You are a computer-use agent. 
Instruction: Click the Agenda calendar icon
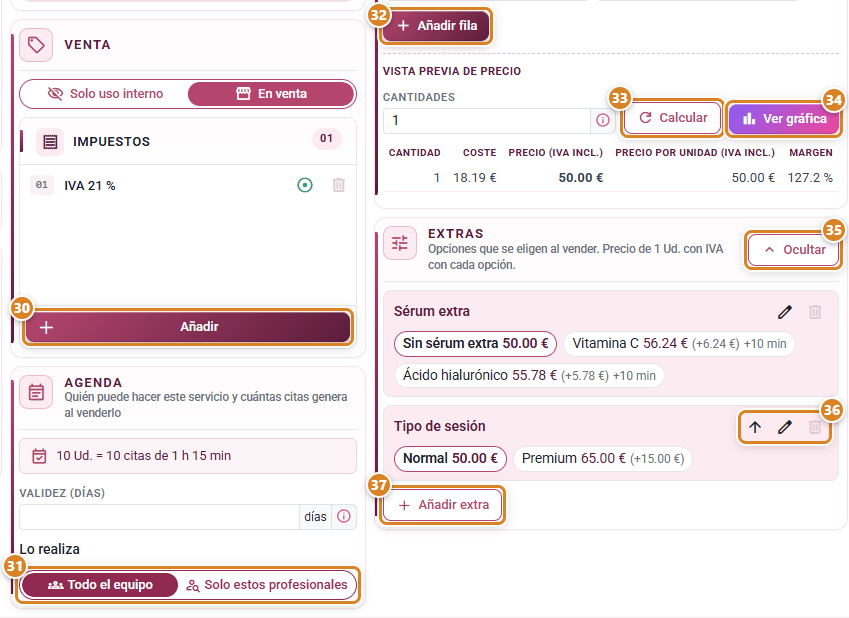36,392
